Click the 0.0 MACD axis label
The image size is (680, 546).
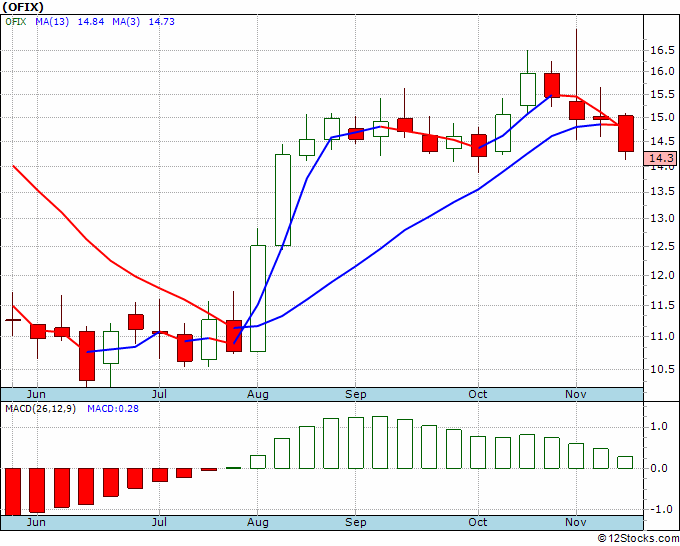pyautogui.click(x=658, y=468)
